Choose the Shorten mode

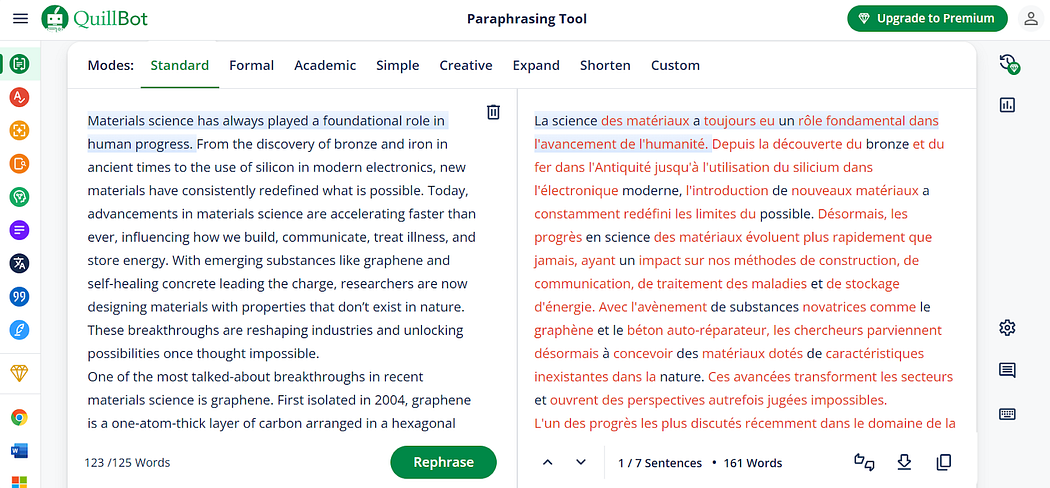[605, 66]
